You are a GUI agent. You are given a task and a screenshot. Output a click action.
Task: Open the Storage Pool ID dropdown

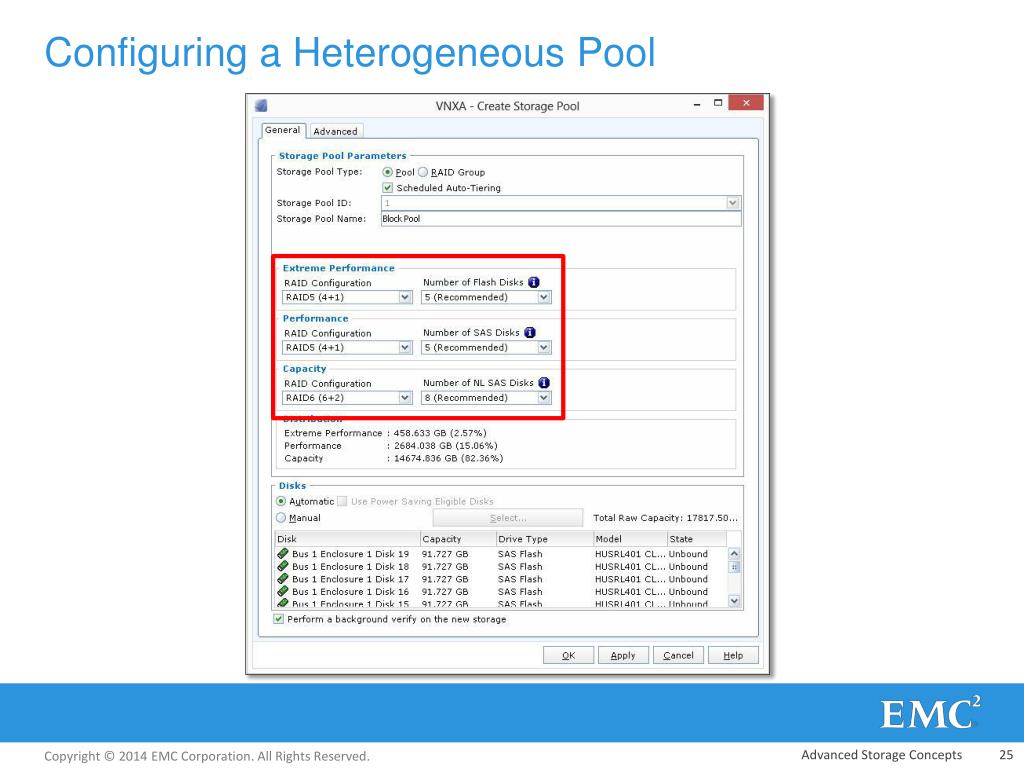click(x=733, y=203)
